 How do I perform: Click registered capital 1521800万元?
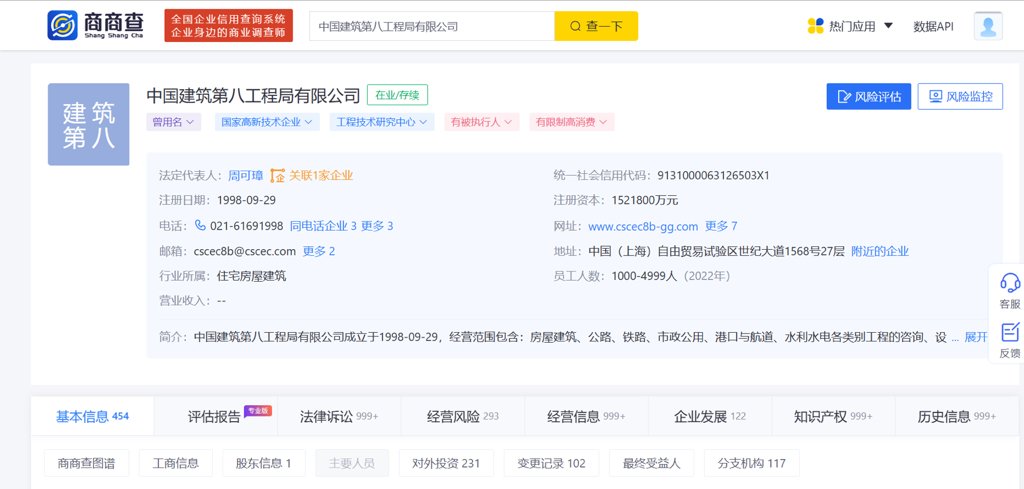pos(645,200)
